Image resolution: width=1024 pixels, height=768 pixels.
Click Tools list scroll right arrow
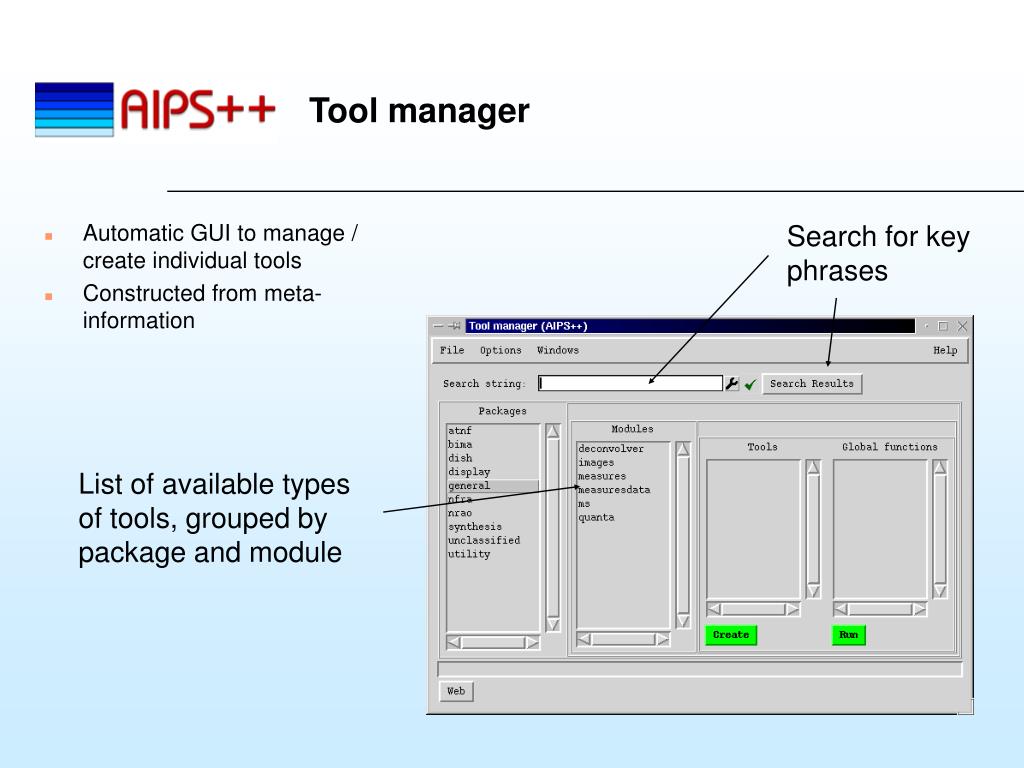pyautogui.click(x=792, y=609)
